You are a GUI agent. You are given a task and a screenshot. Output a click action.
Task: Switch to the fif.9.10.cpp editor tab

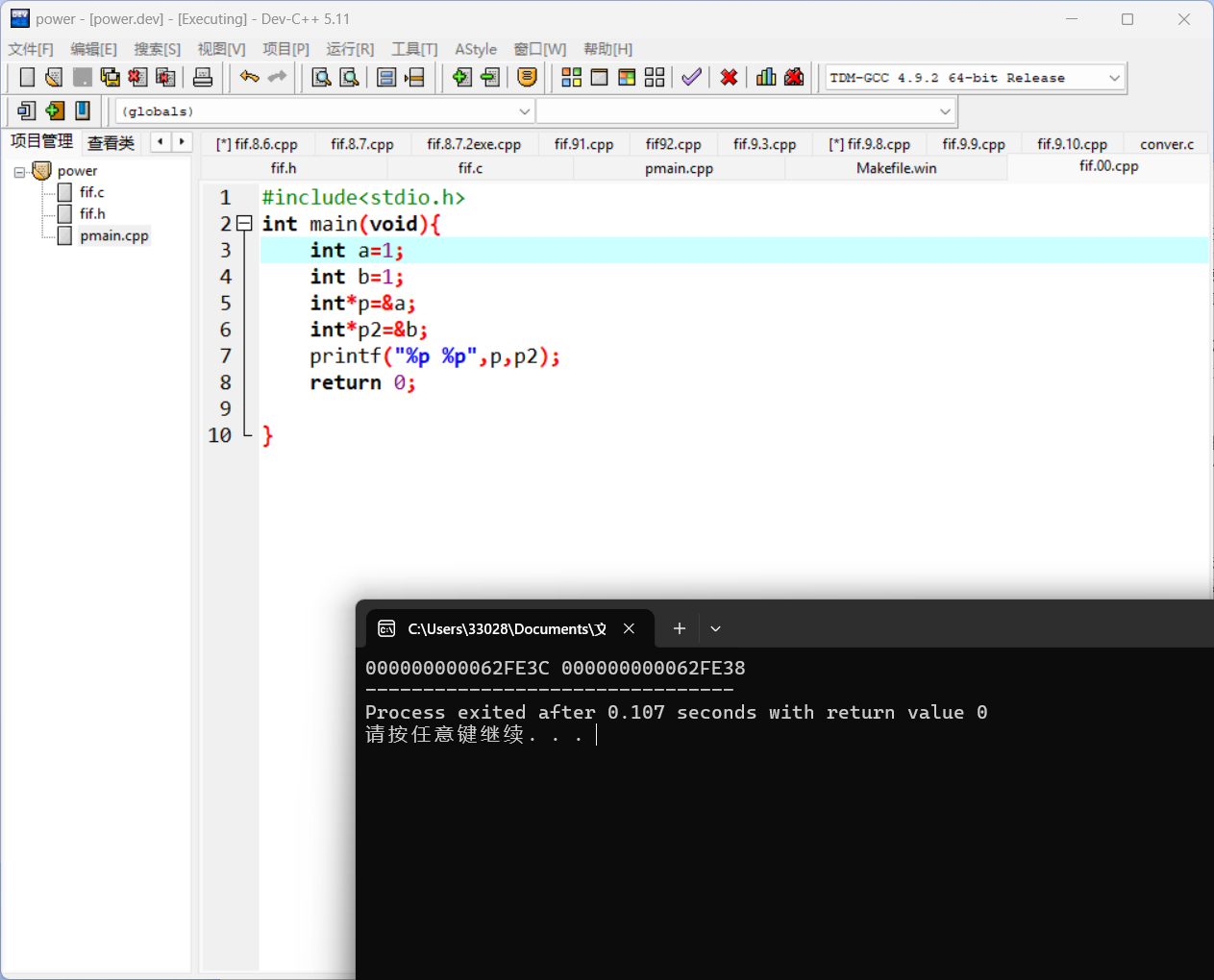[x=1072, y=144]
